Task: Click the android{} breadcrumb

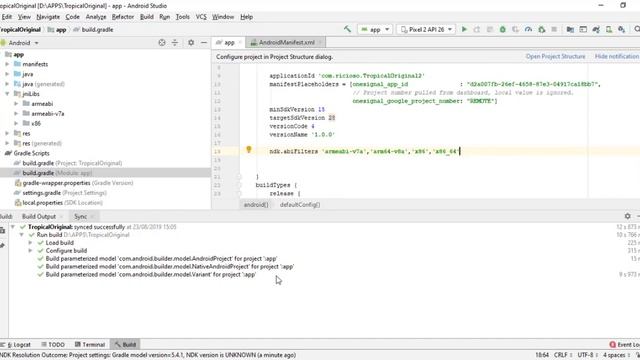Action: [256, 204]
